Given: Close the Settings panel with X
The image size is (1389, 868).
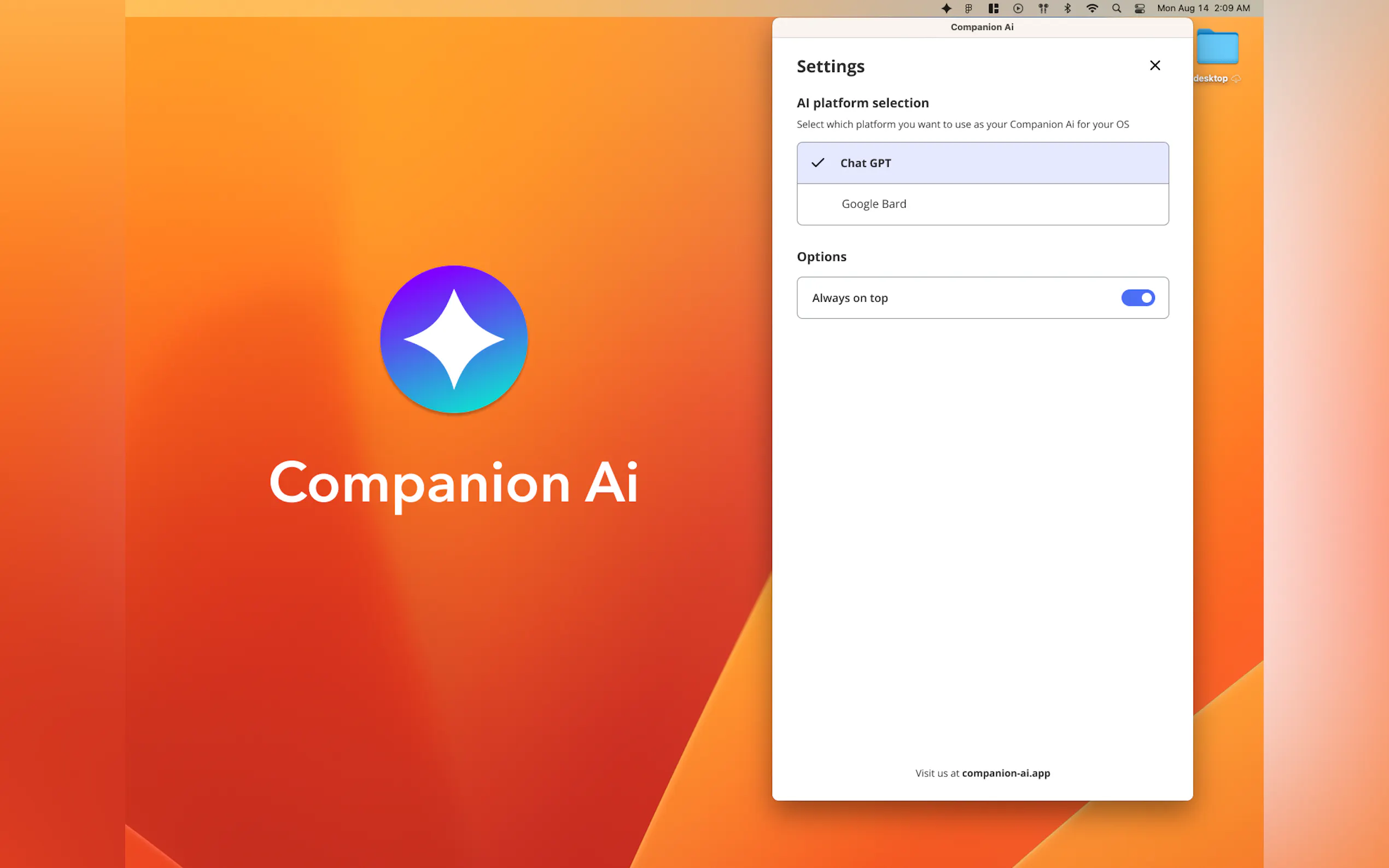Looking at the screenshot, I should pyautogui.click(x=1155, y=66).
